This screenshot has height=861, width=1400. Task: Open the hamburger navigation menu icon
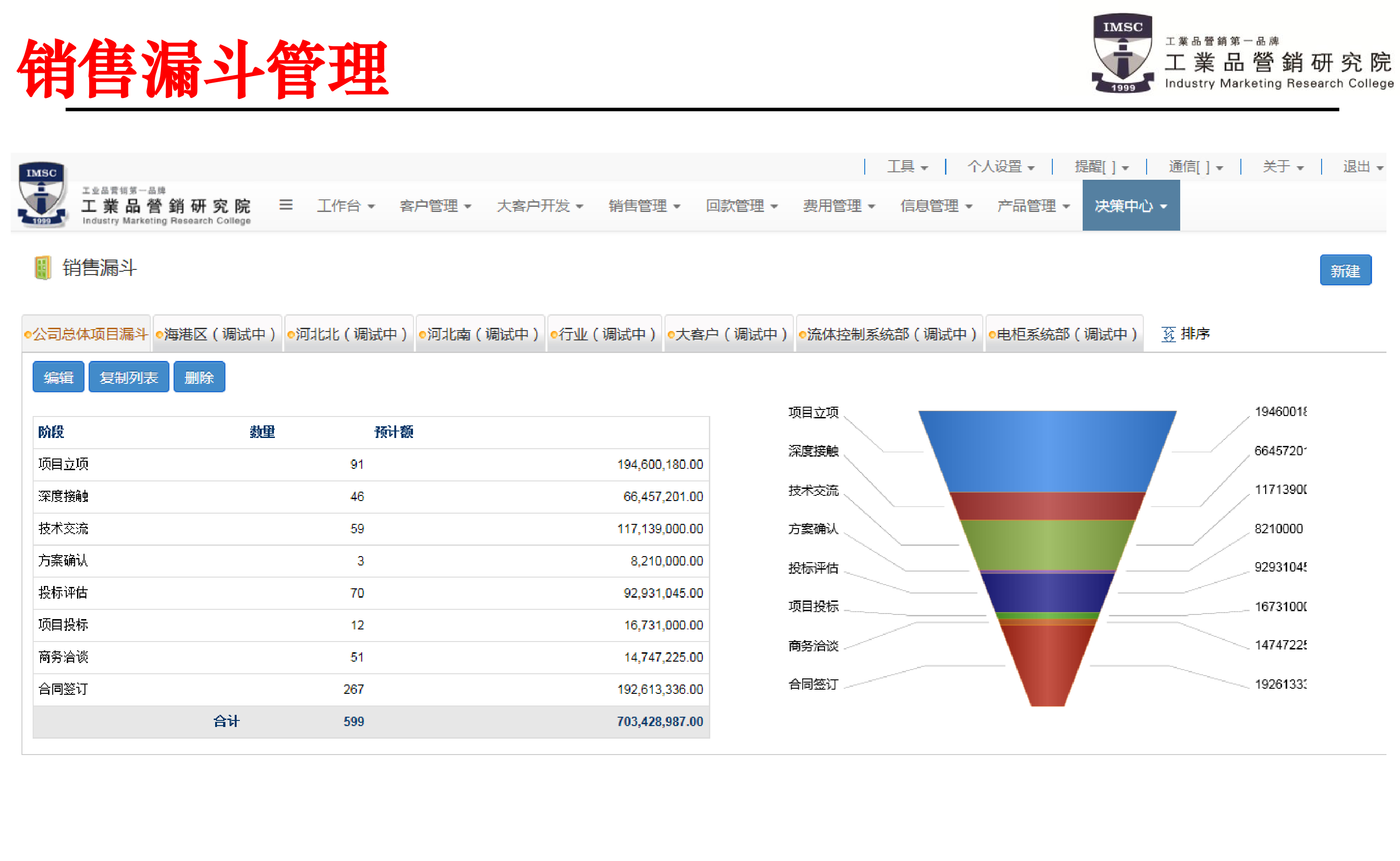tap(287, 205)
